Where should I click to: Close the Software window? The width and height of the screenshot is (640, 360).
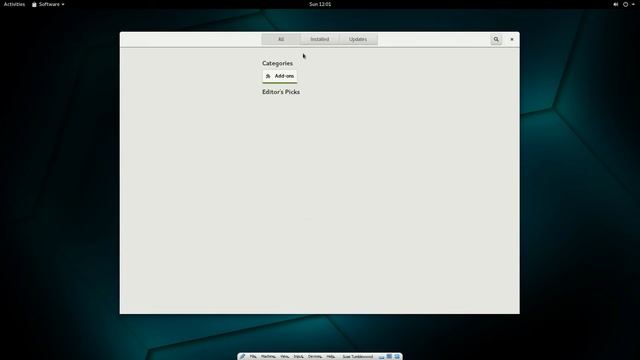point(512,40)
